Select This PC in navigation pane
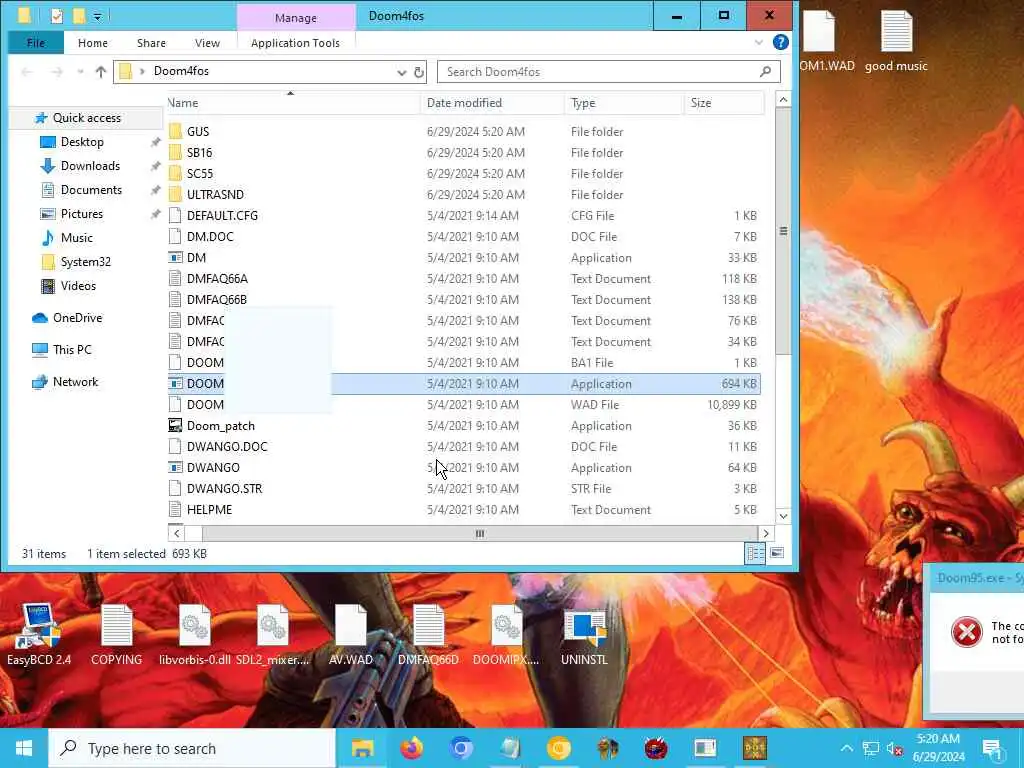This screenshot has width=1024, height=768. click(72, 350)
